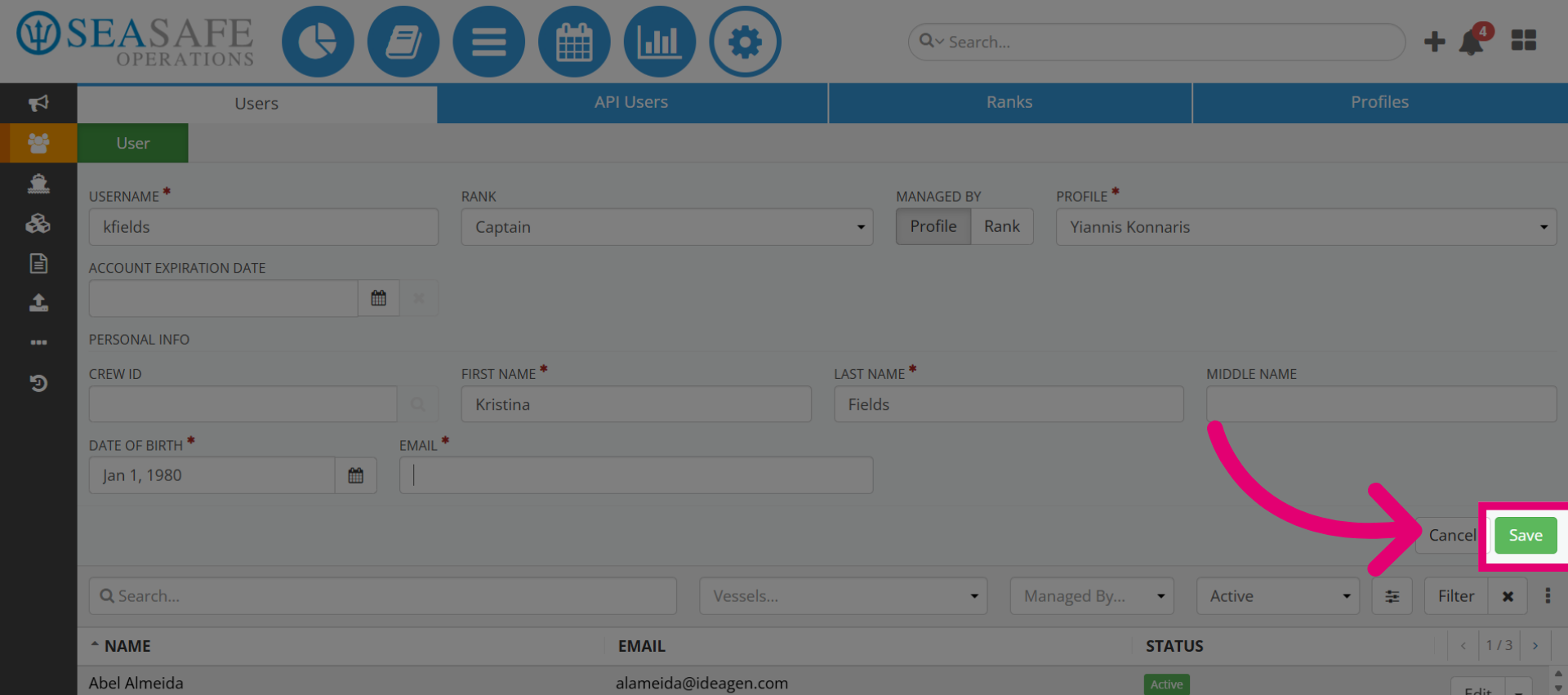
Task: Open the ellipsis more sidebar icon
Action: [38, 342]
